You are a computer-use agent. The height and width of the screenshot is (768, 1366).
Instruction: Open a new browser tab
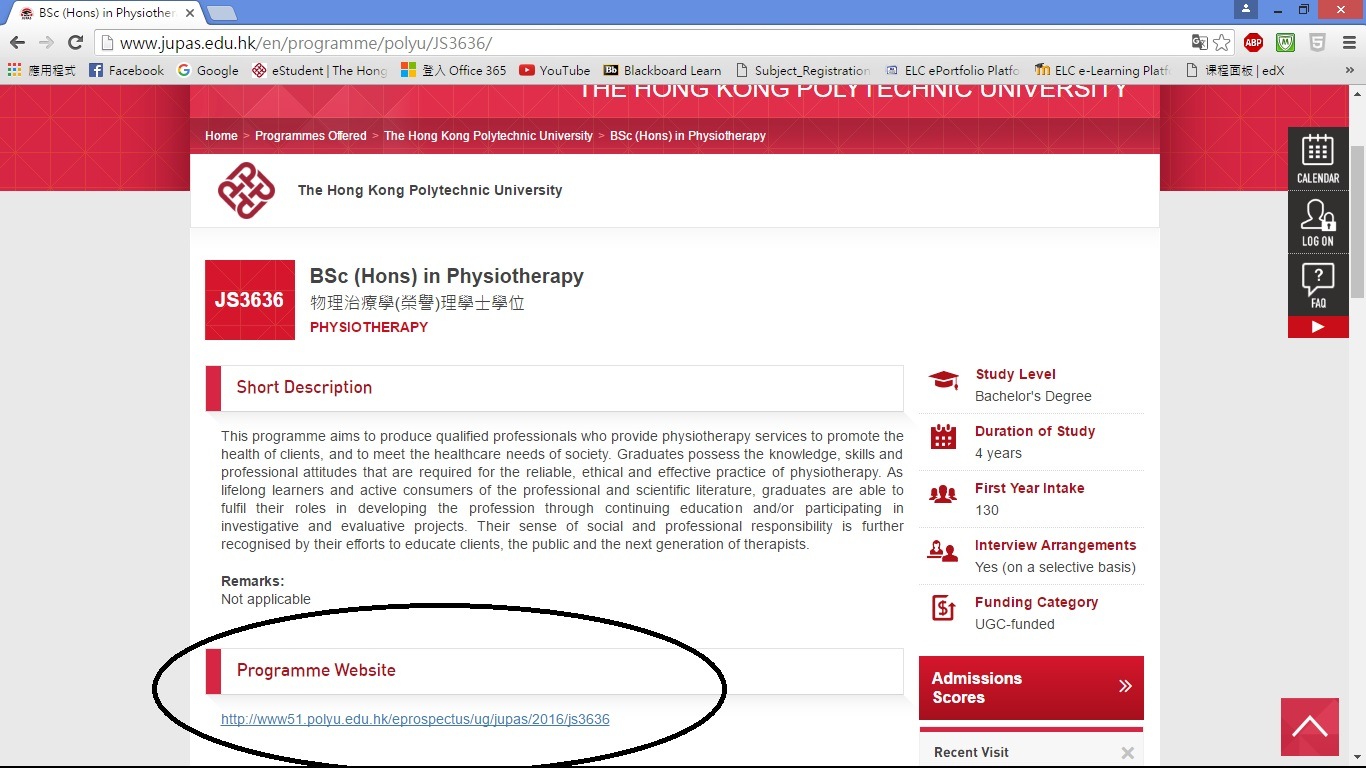[221, 13]
